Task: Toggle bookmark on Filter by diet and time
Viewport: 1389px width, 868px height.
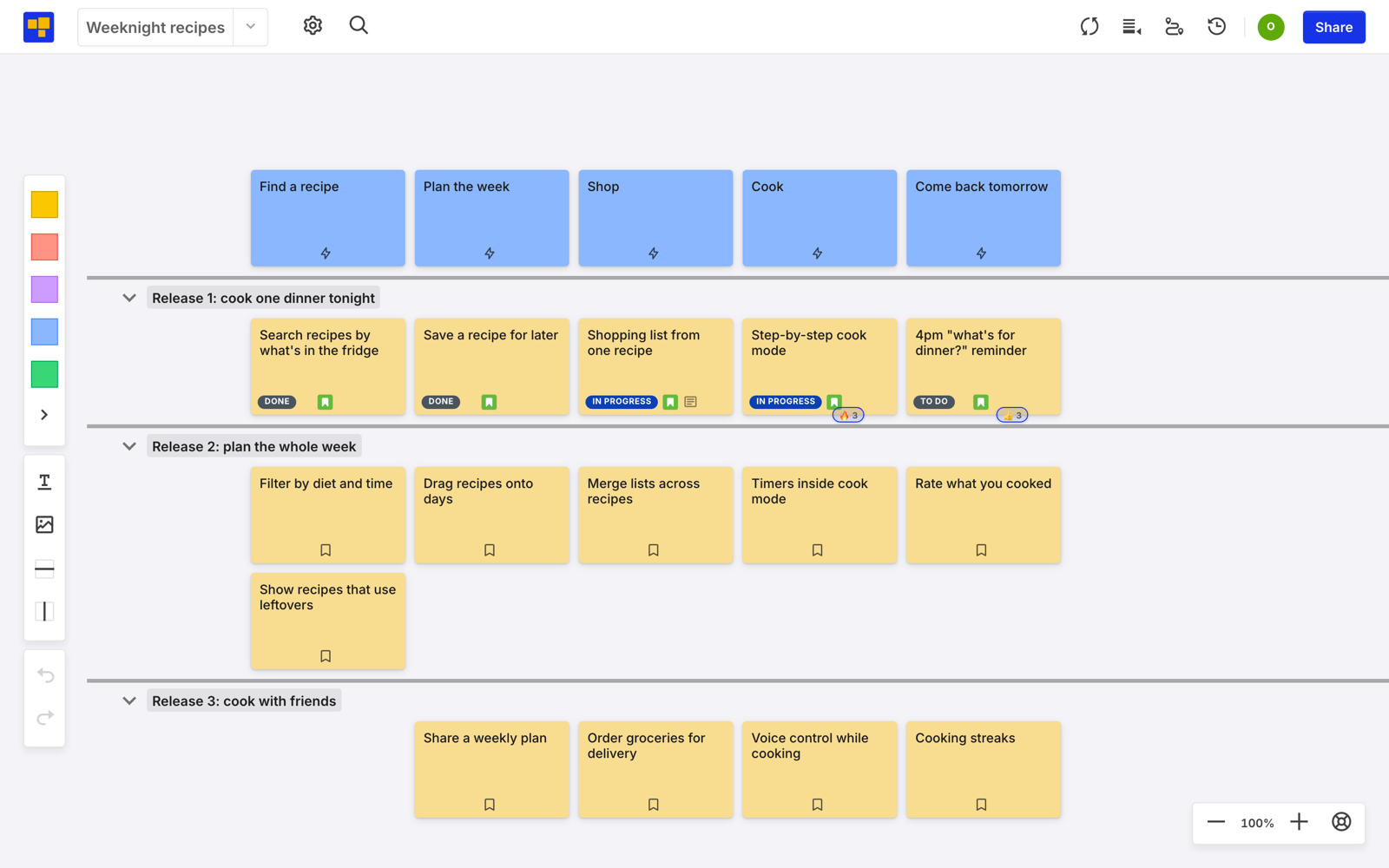Action: (x=326, y=550)
